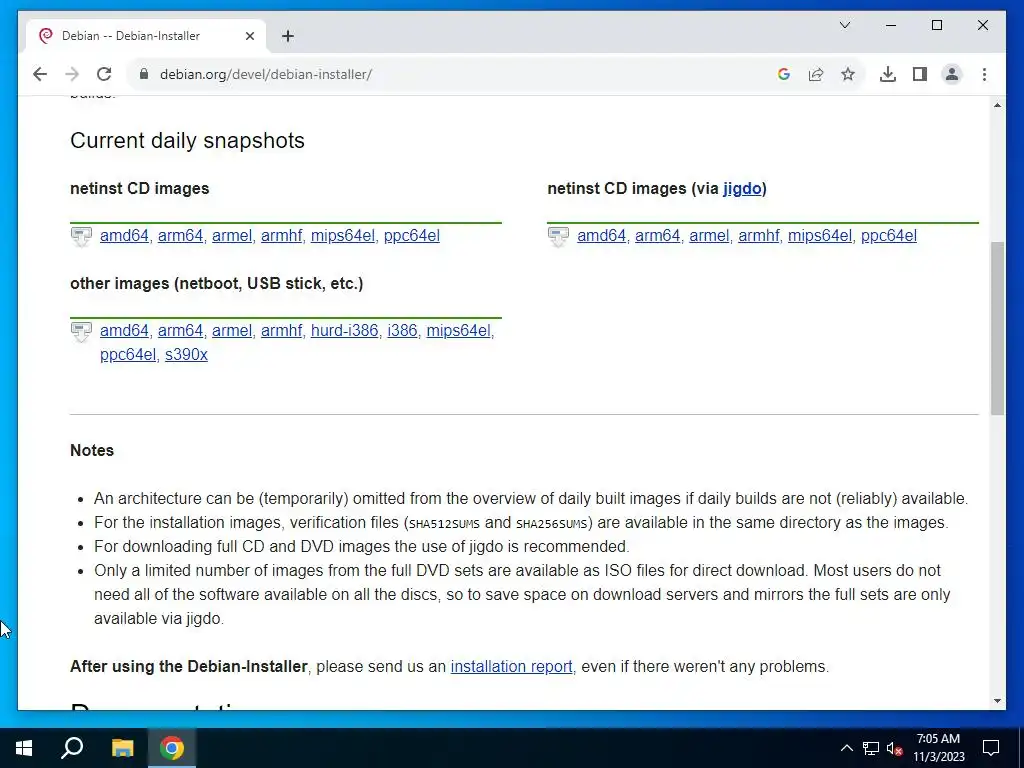
Task: Open Chrome downloads icon
Action: coord(888,74)
